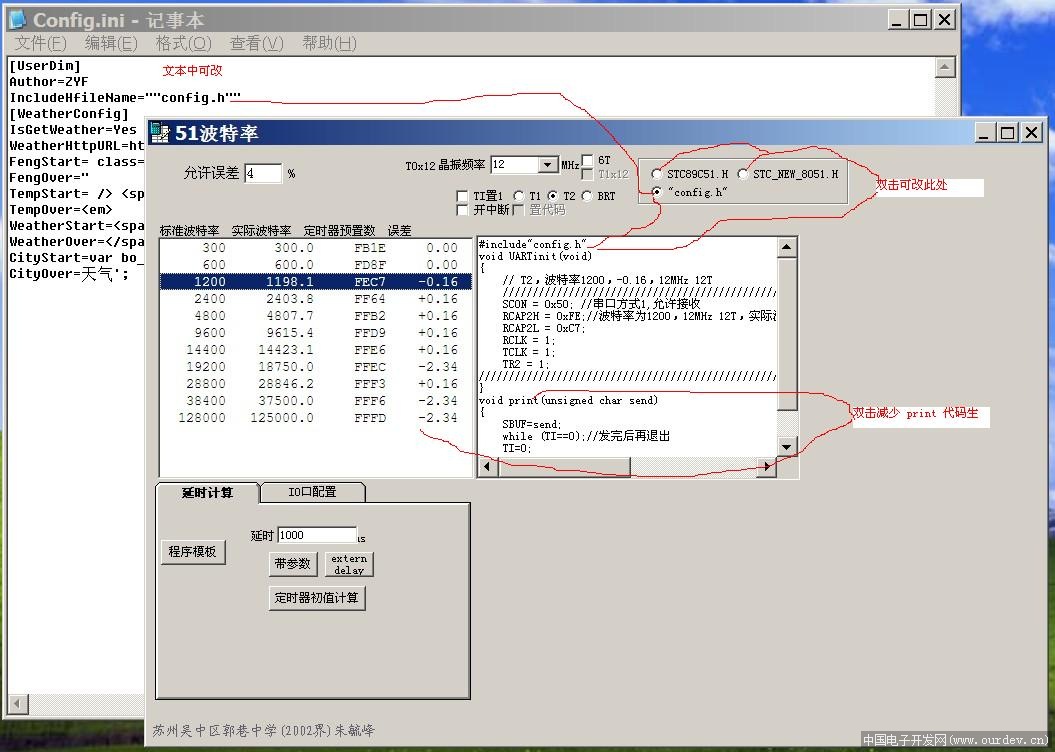
Task: Select the T2 timer radio button
Action: [x=553, y=196]
